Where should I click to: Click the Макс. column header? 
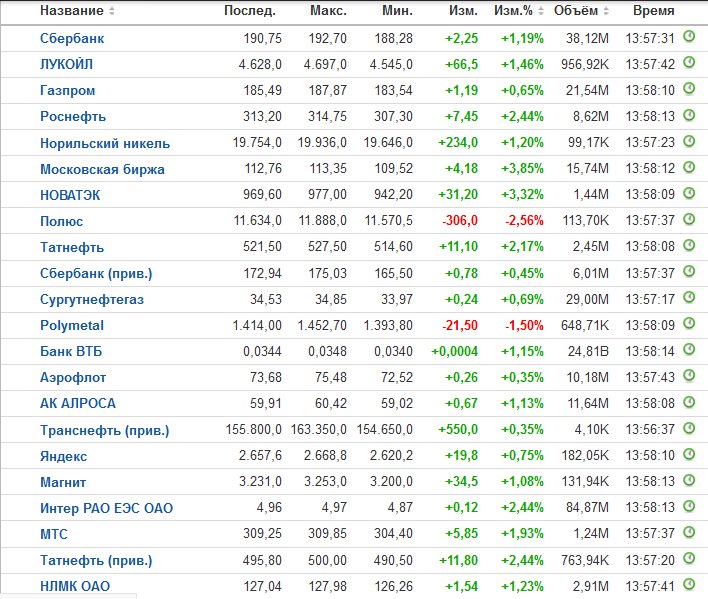pyautogui.click(x=328, y=11)
